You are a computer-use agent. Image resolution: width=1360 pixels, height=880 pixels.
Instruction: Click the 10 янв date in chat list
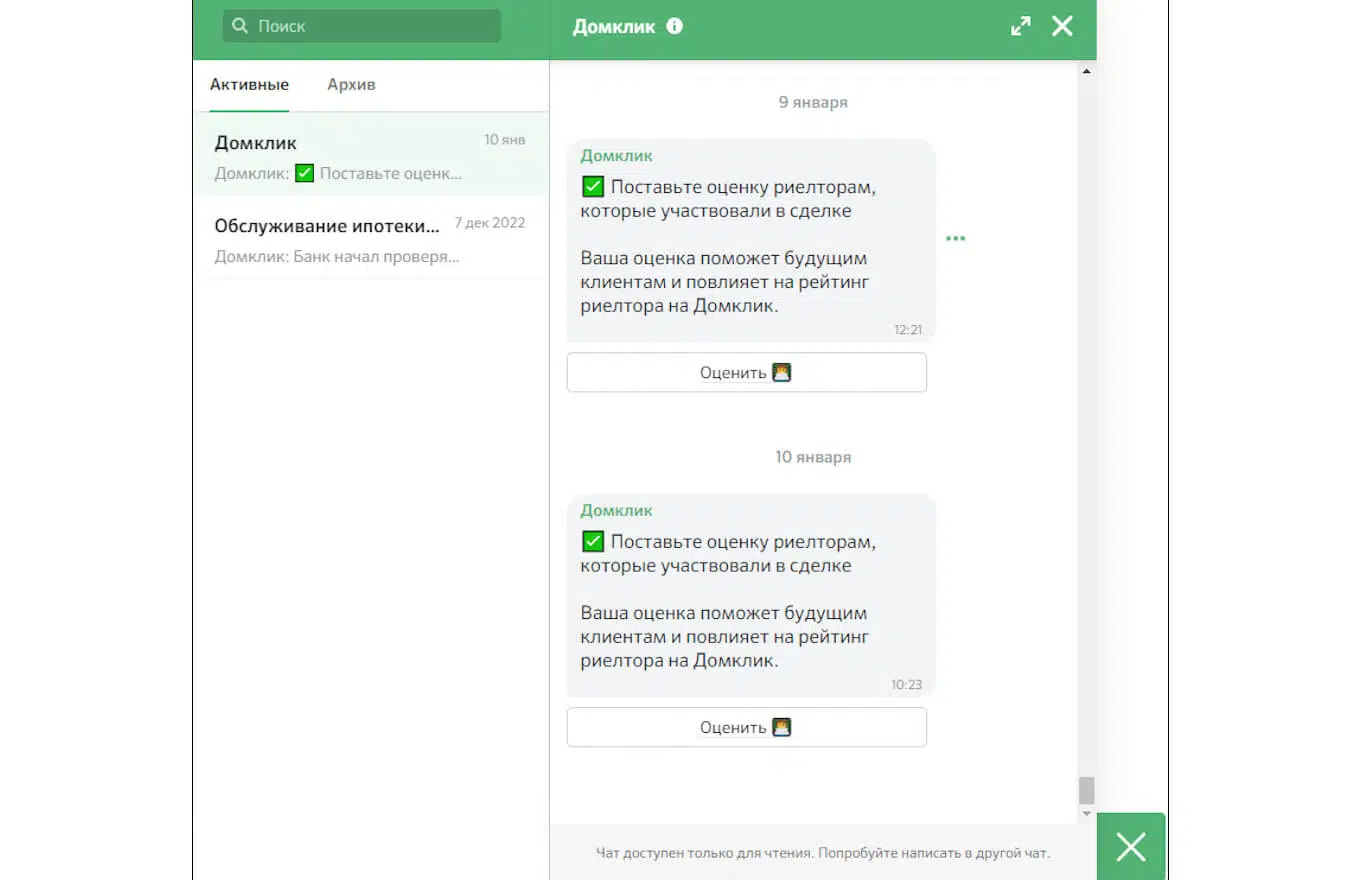point(505,140)
